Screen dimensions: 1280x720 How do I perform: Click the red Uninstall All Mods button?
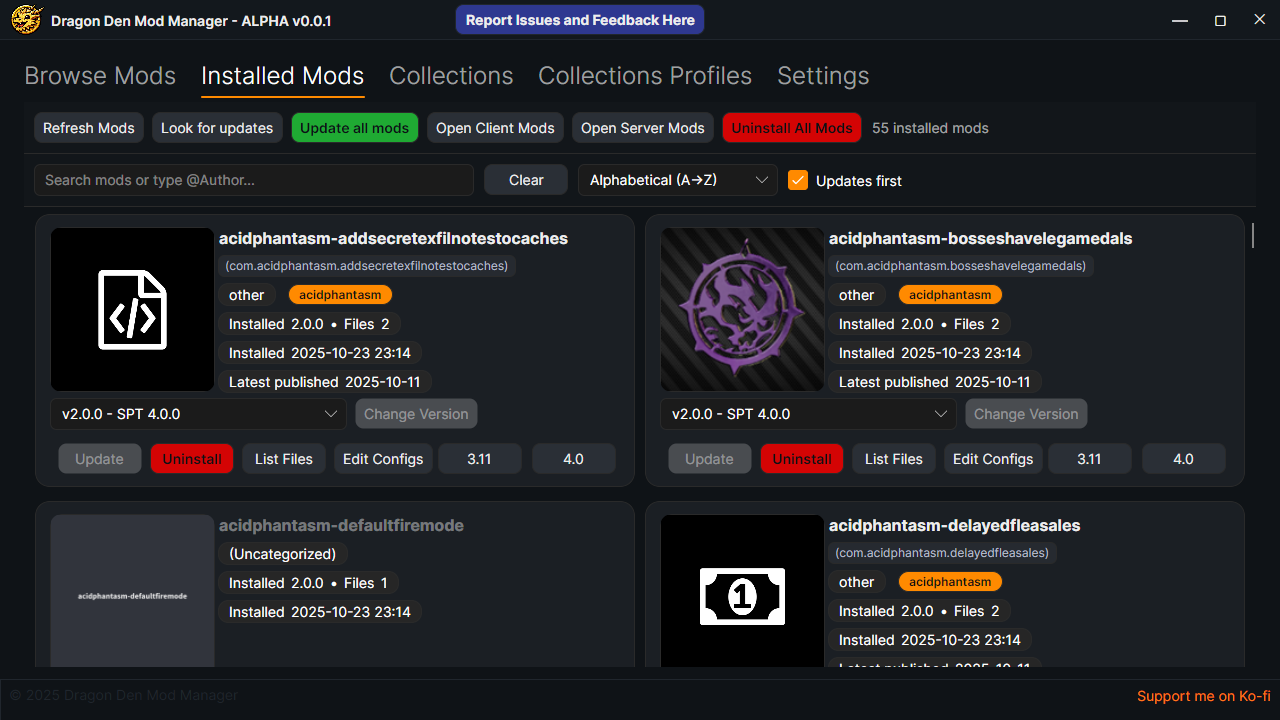click(792, 128)
